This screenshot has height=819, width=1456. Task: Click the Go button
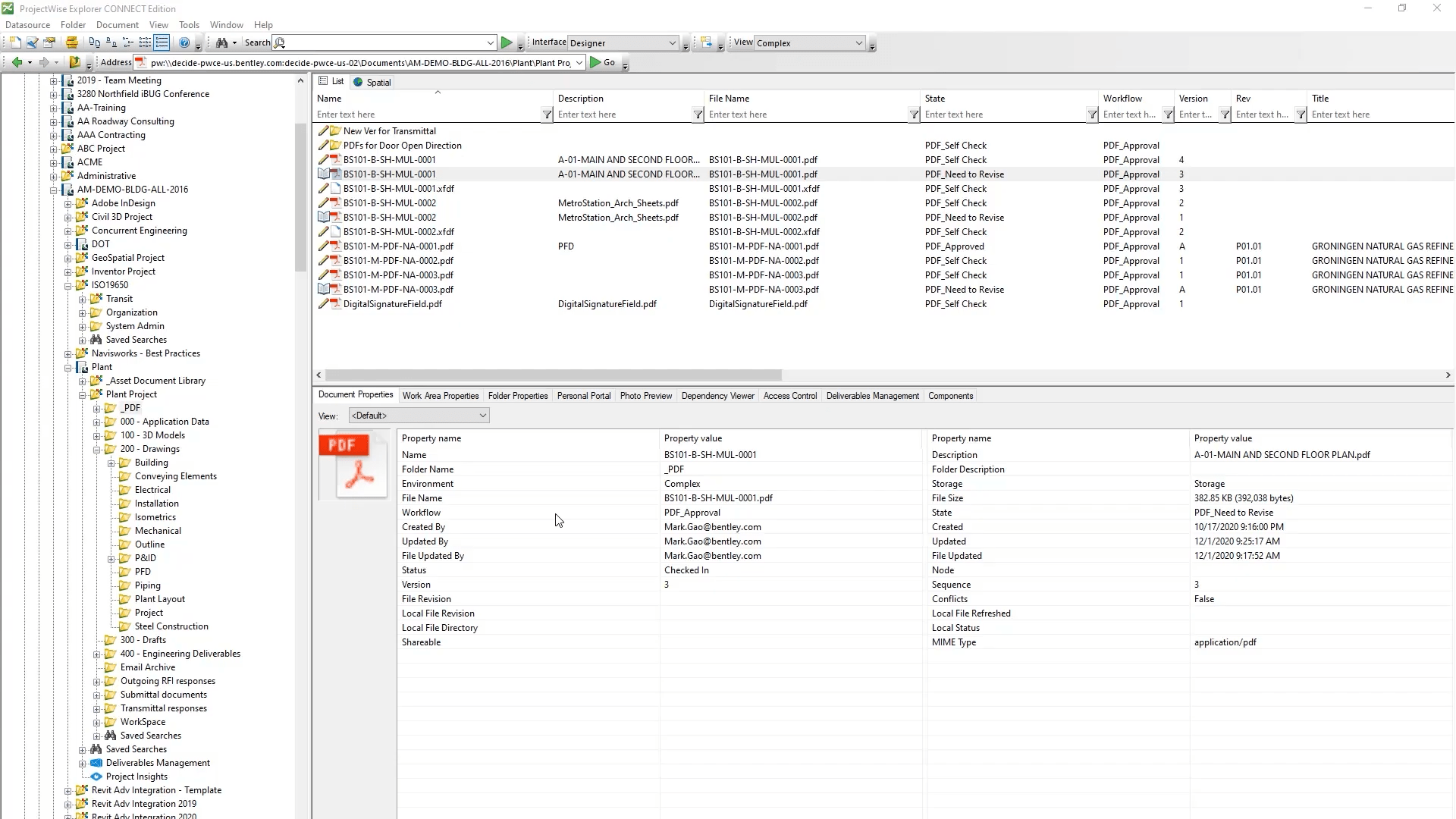click(603, 63)
